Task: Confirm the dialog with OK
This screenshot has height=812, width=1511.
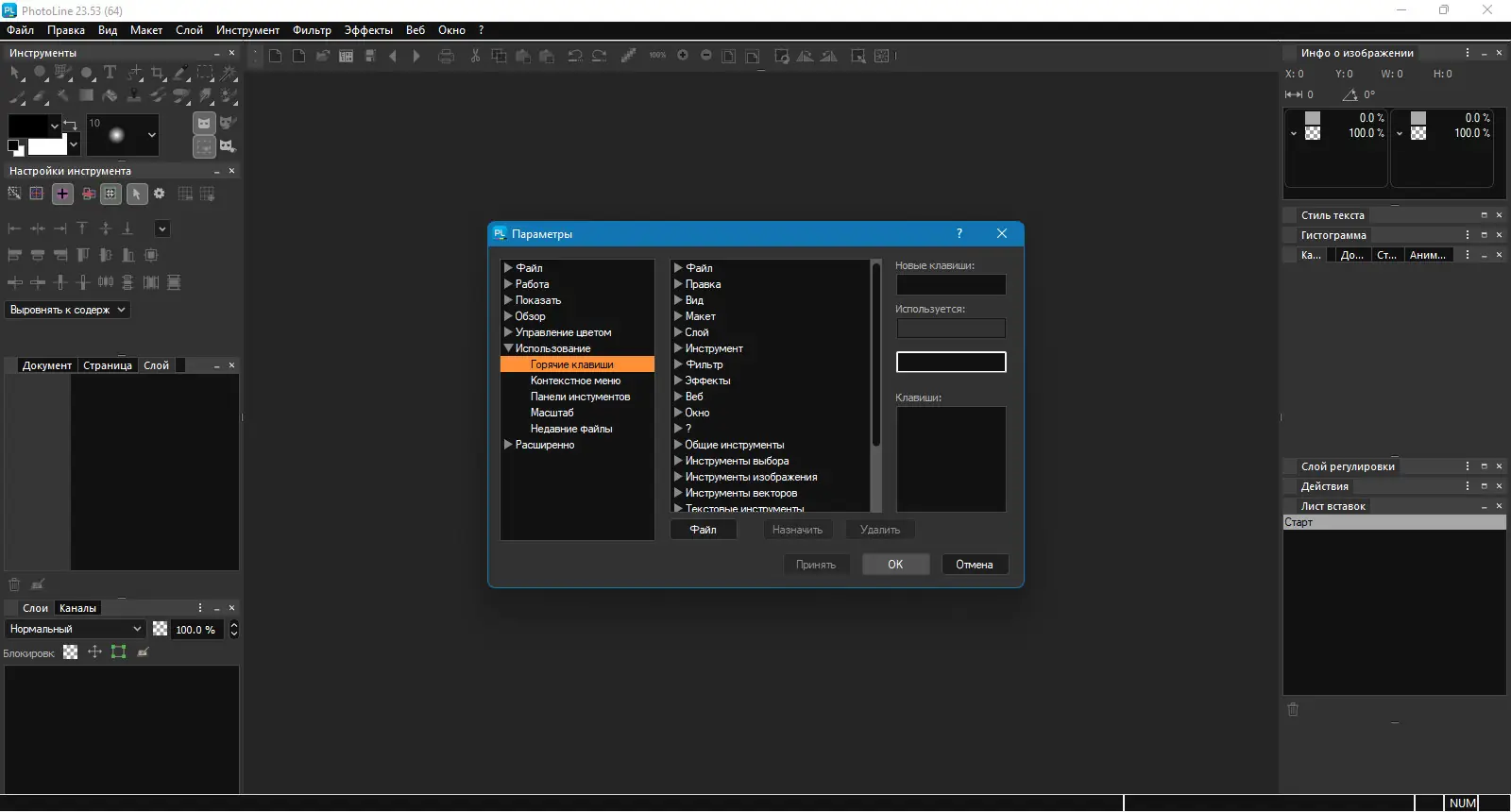Action: pyautogui.click(x=895, y=565)
